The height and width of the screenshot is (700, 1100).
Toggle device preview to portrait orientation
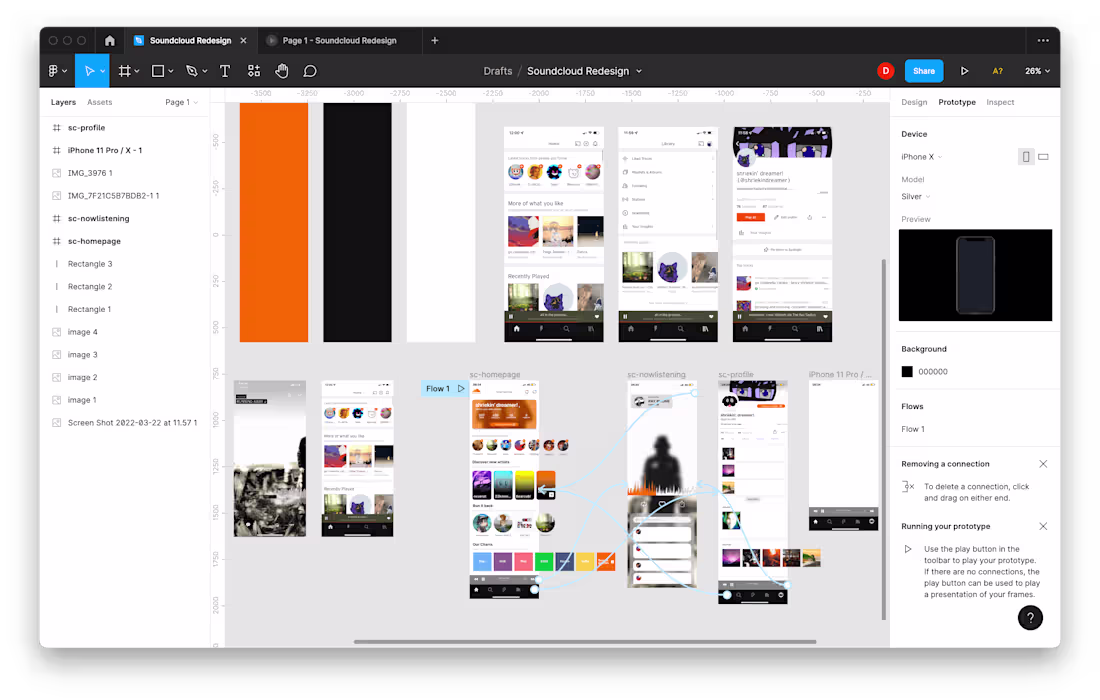pos(1025,156)
